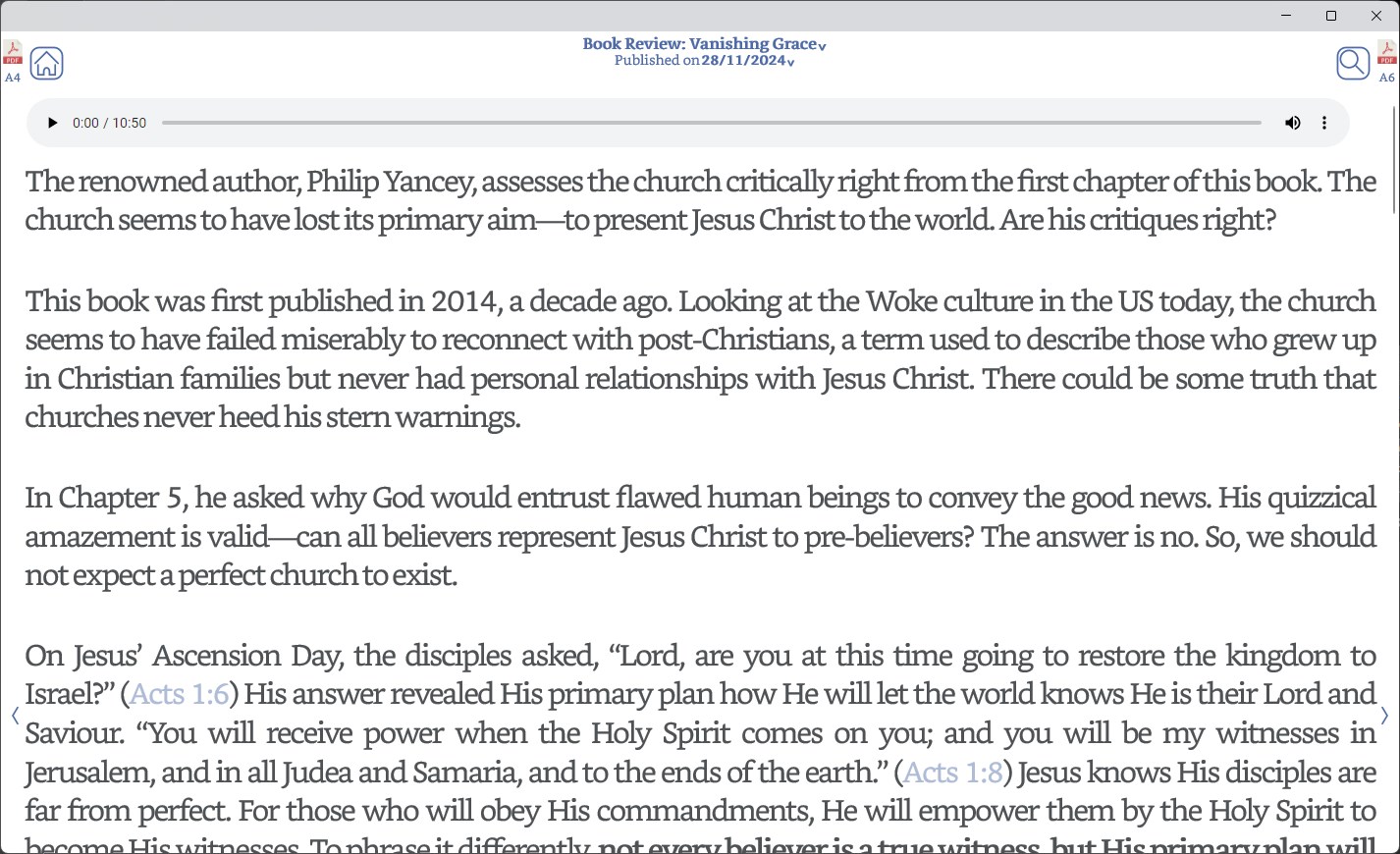
Task: Maximize the application window
Action: (x=1331, y=16)
